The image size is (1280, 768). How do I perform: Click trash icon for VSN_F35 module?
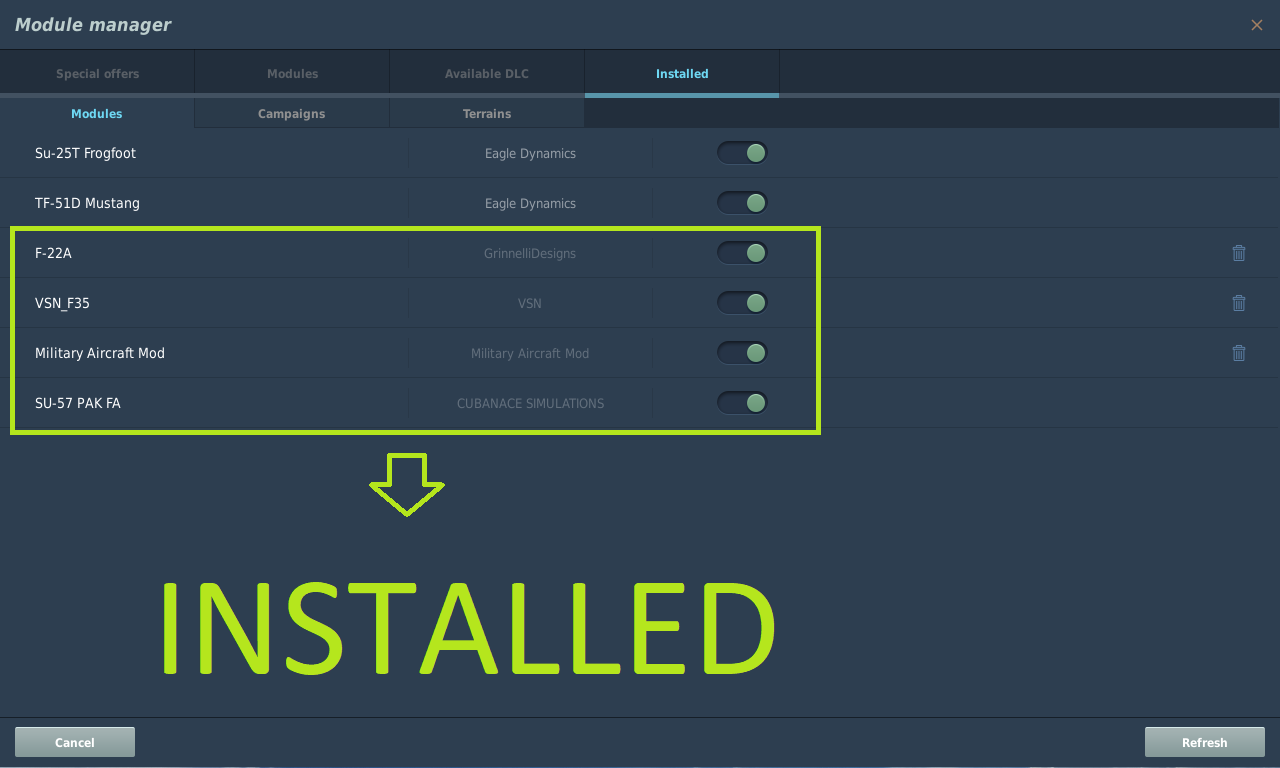(1239, 303)
